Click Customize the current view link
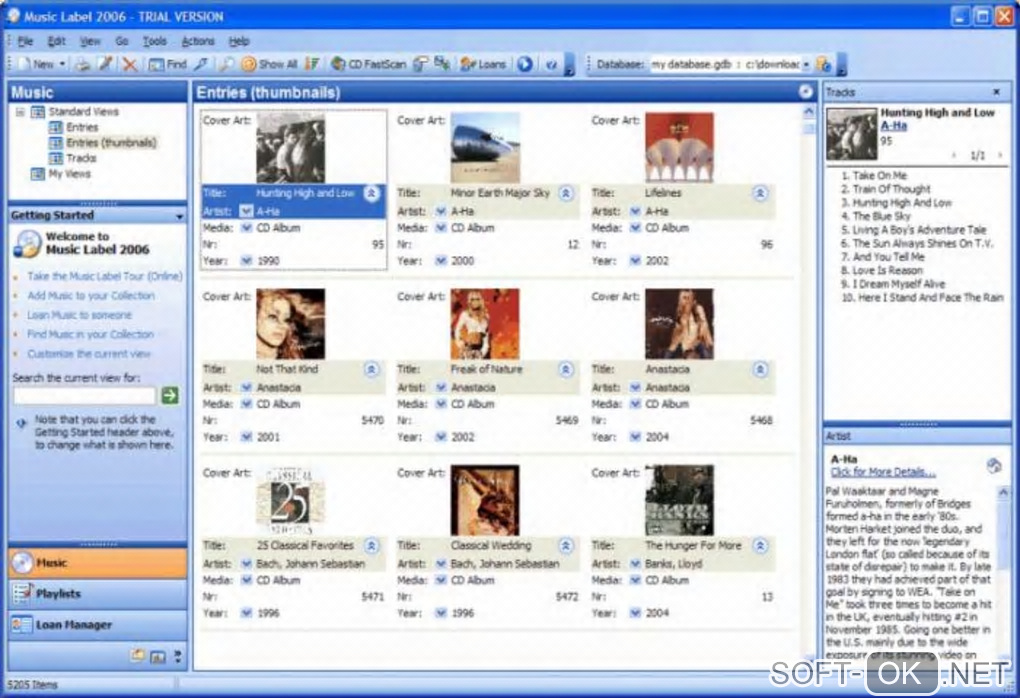Image resolution: width=1020 pixels, height=698 pixels. (x=88, y=354)
